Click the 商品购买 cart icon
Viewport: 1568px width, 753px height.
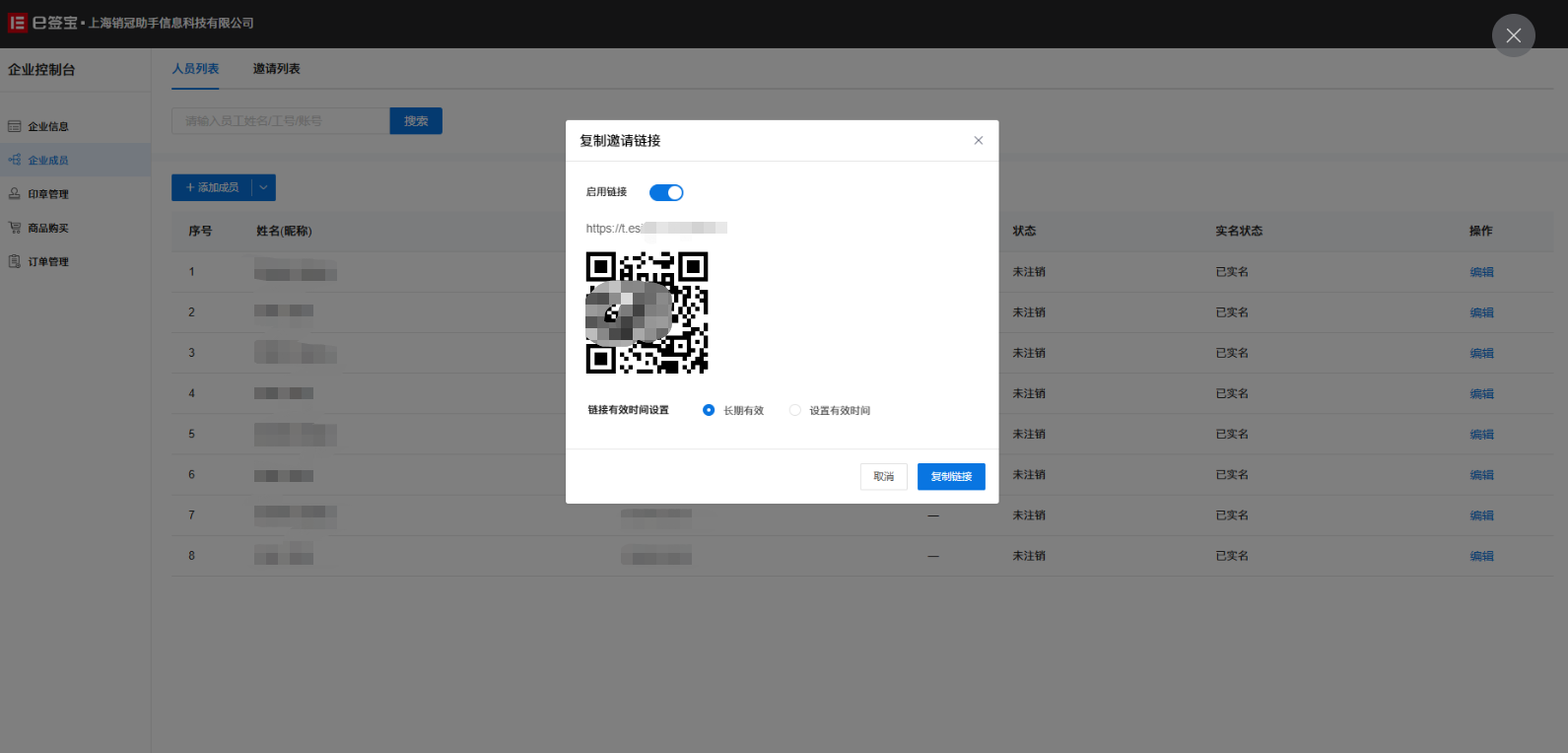click(x=15, y=228)
